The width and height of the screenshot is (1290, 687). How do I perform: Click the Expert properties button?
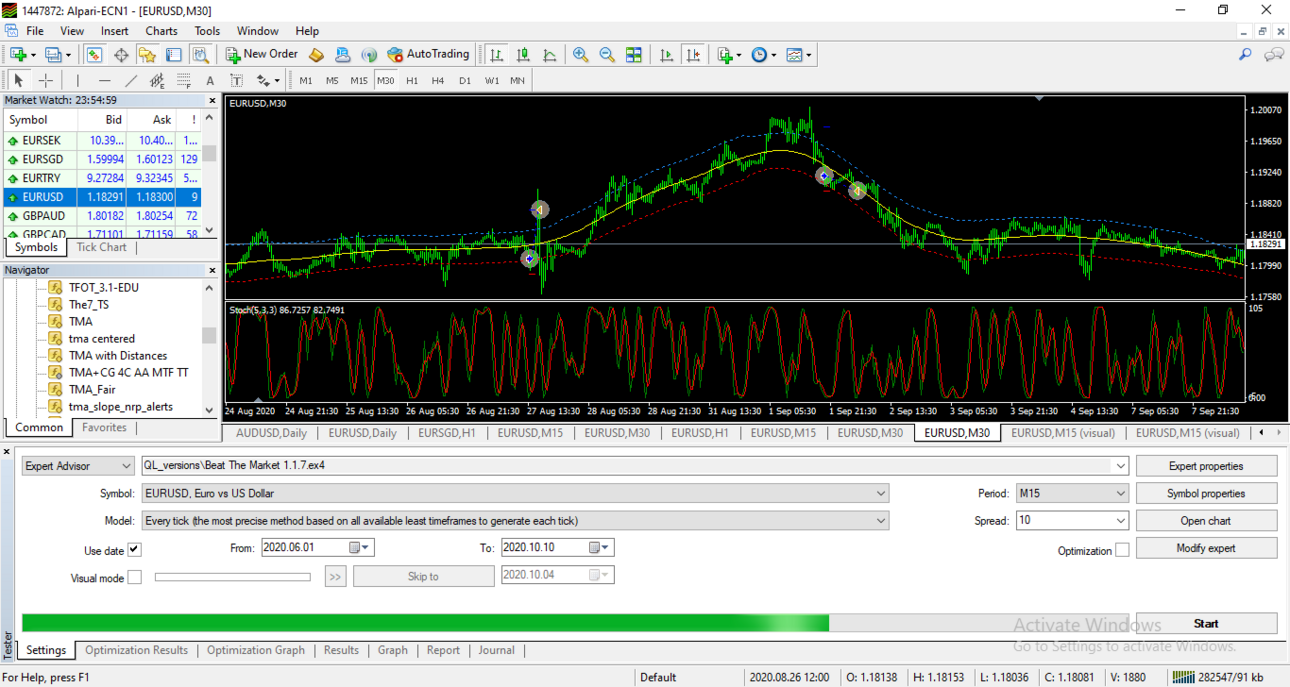(1206, 466)
